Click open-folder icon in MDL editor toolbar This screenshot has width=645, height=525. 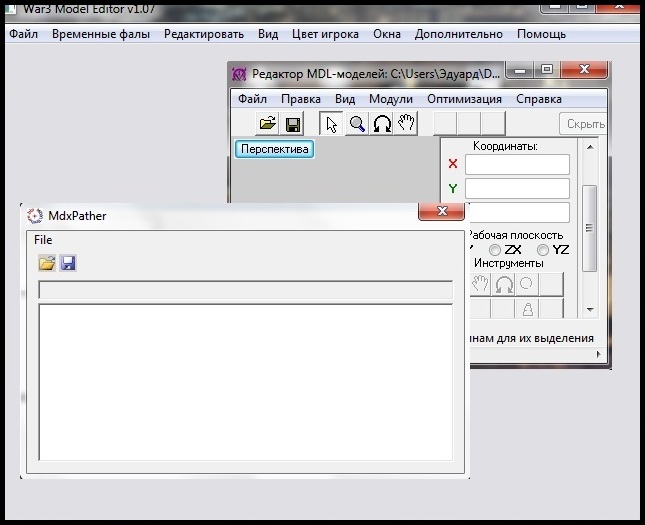tap(267, 123)
